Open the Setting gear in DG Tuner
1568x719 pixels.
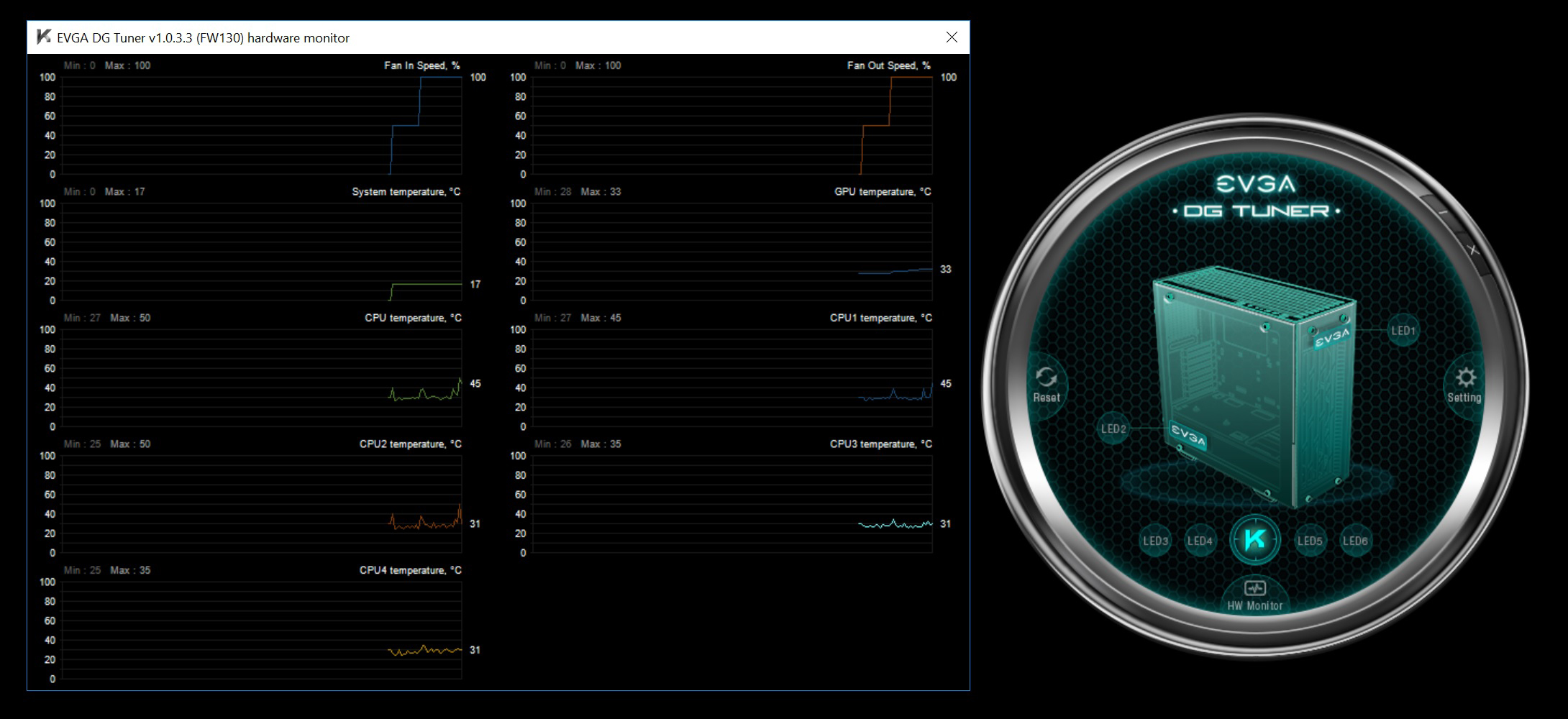pos(1464,385)
